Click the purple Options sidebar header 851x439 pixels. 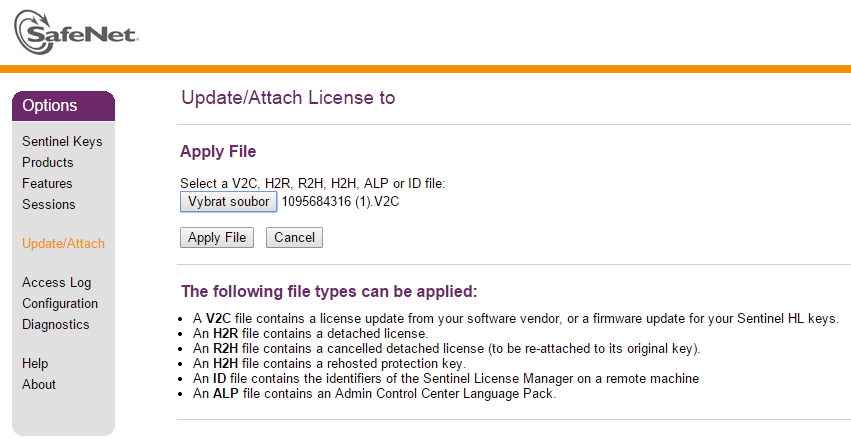(63, 106)
